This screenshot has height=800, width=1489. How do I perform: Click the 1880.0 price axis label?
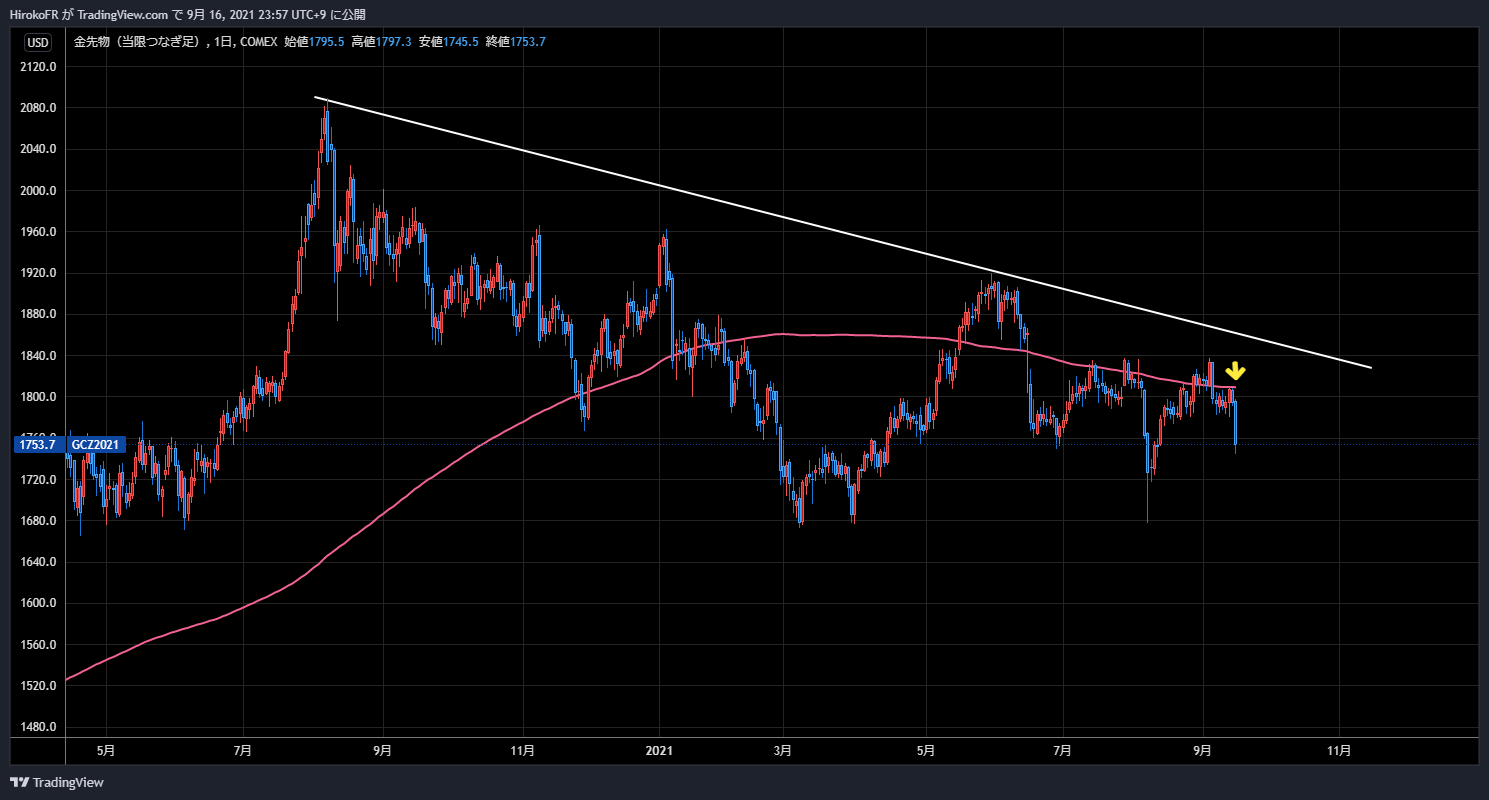click(x=38, y=314)
